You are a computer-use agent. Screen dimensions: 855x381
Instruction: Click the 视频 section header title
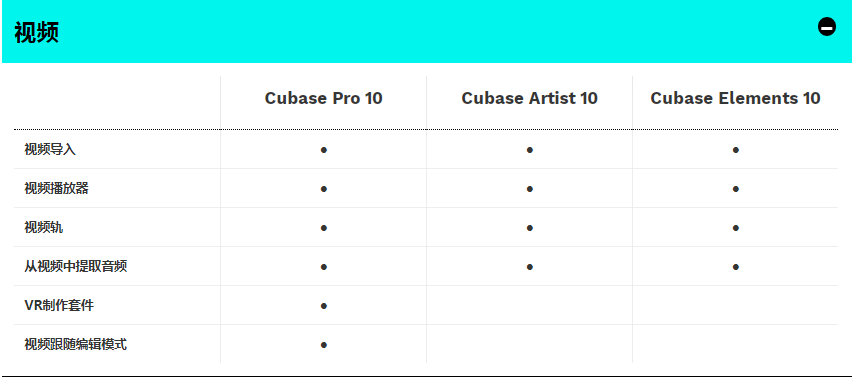[x=37, y=33]
